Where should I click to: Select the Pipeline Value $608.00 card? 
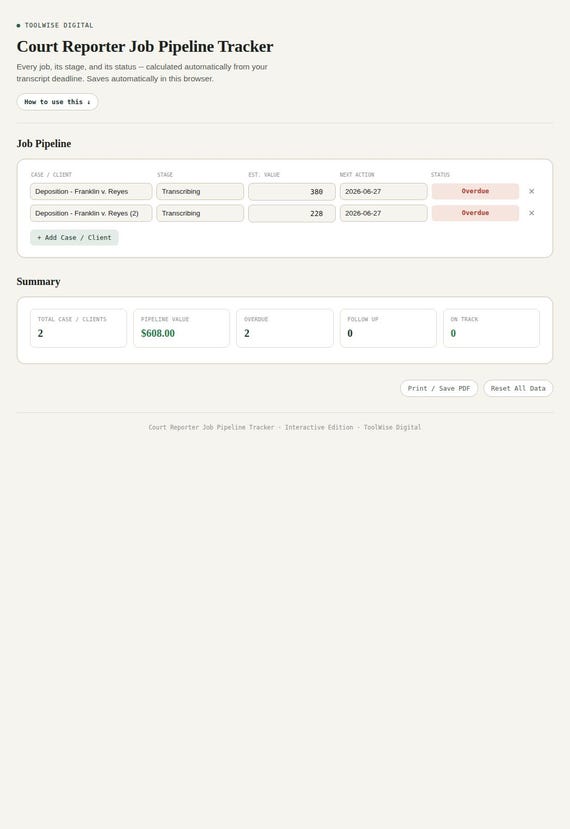[x=181, y=328]
